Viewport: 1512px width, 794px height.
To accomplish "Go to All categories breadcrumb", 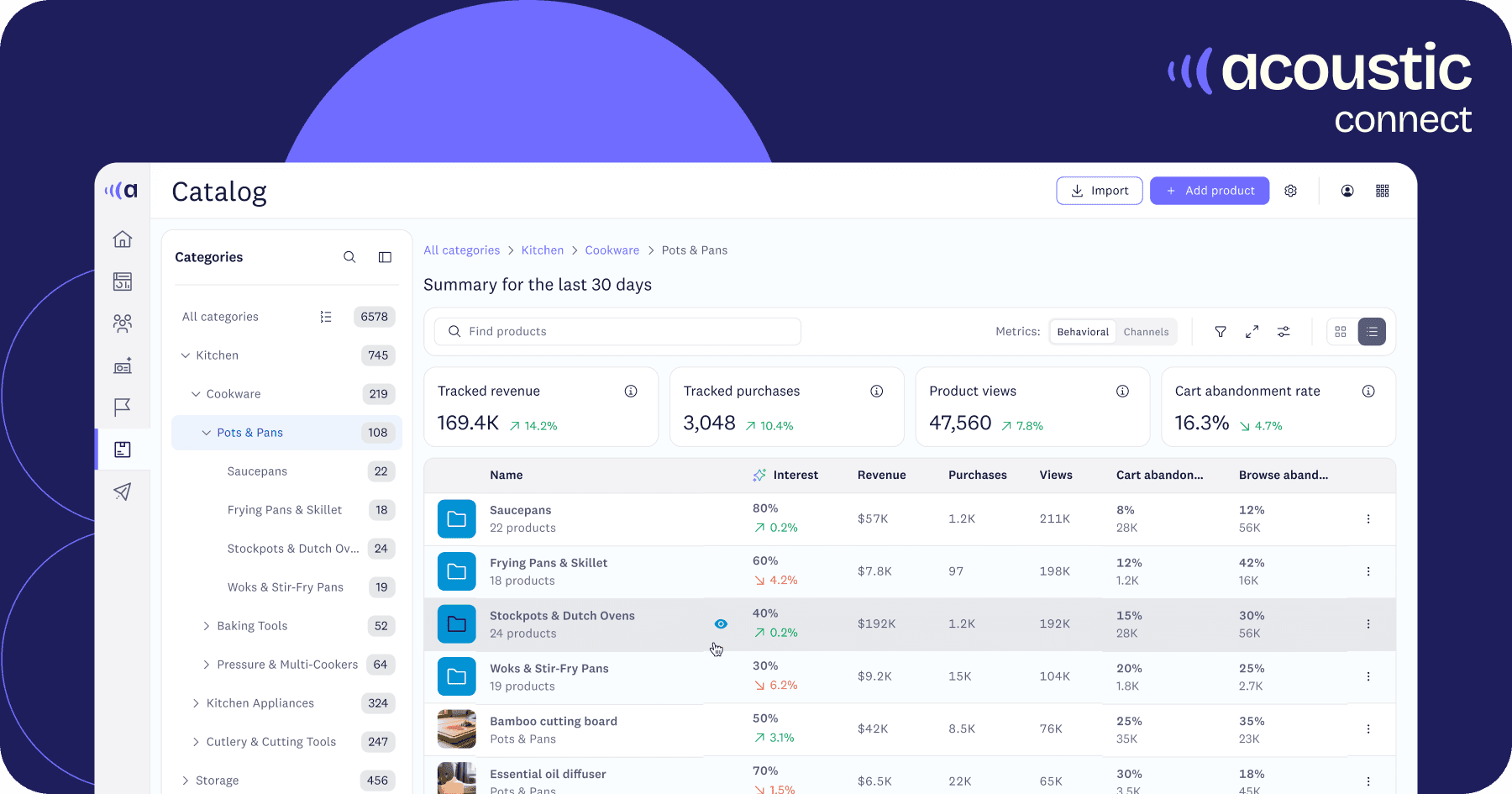I will click(x=462, y=250).
